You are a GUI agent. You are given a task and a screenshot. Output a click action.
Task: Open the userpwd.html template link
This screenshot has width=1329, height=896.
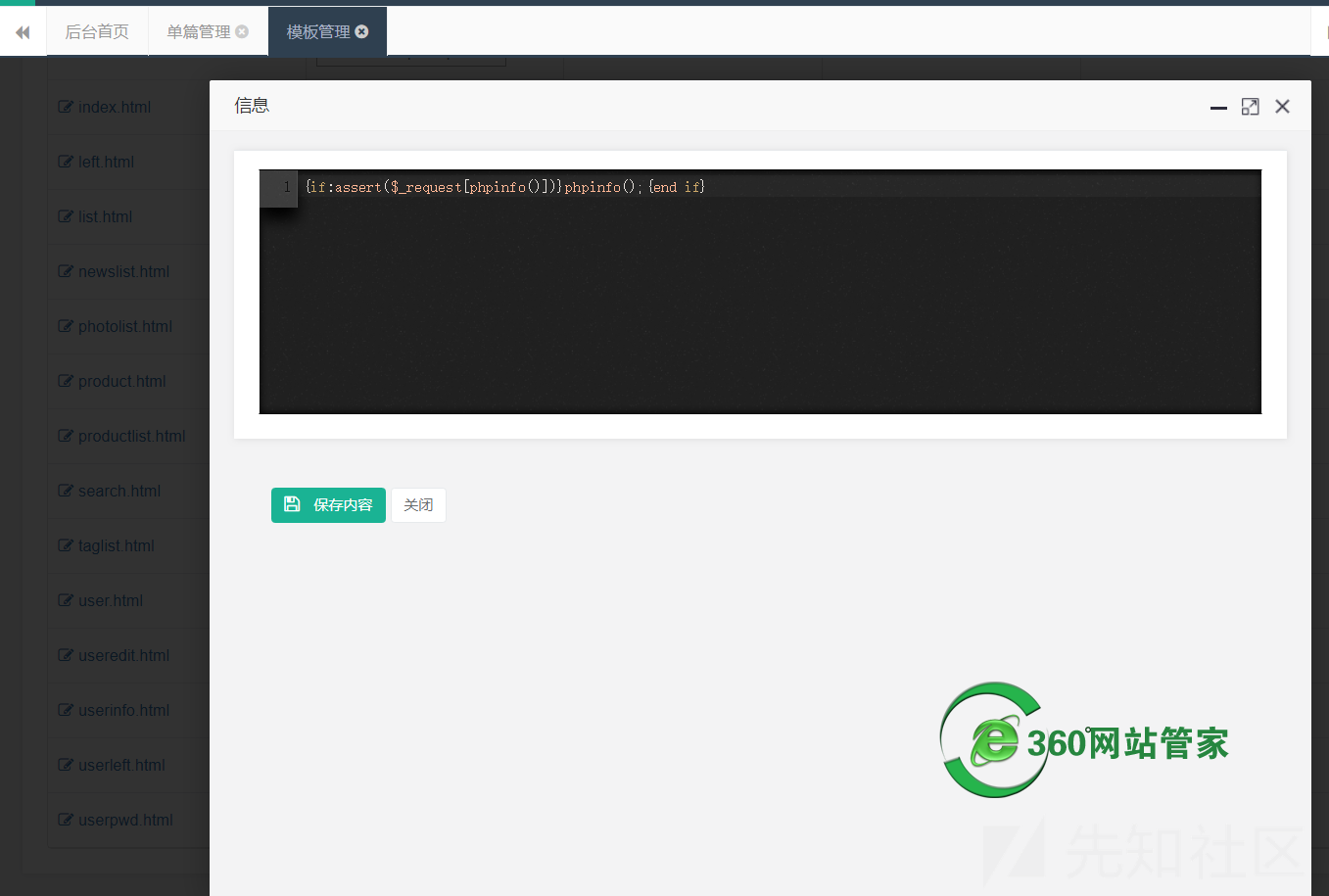[125, 820]
